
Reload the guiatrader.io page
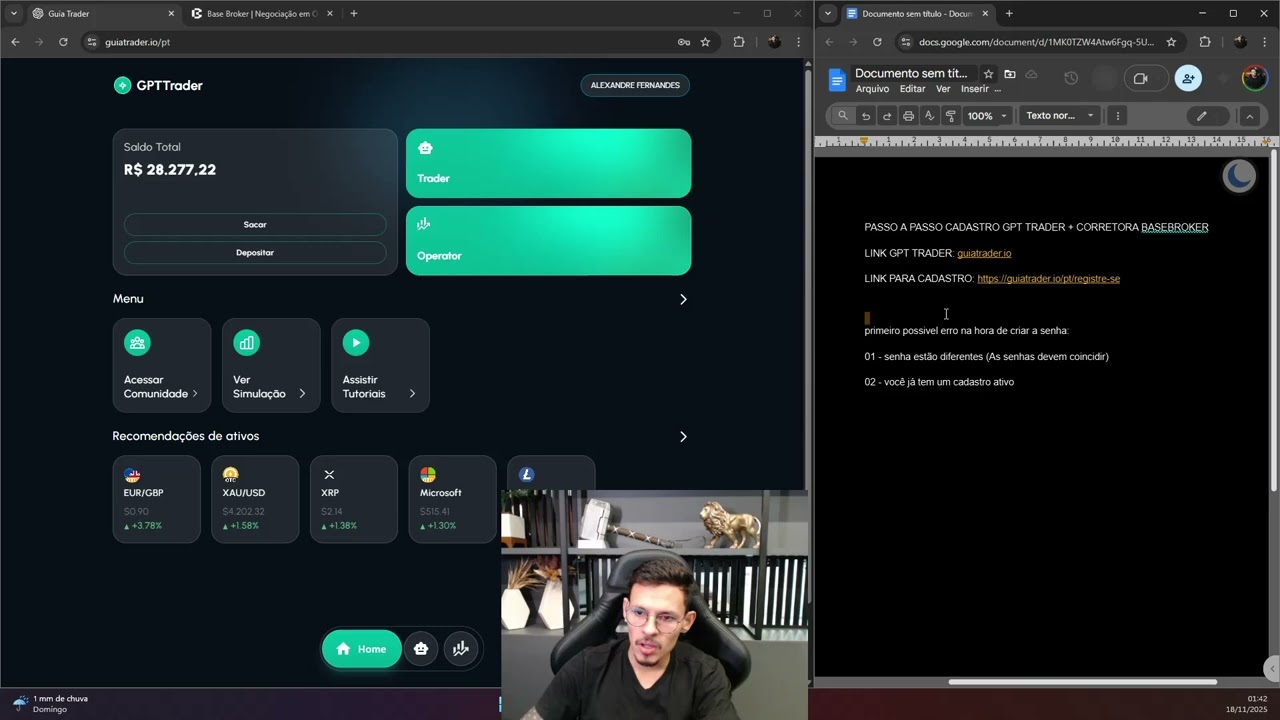pos(63,42)
